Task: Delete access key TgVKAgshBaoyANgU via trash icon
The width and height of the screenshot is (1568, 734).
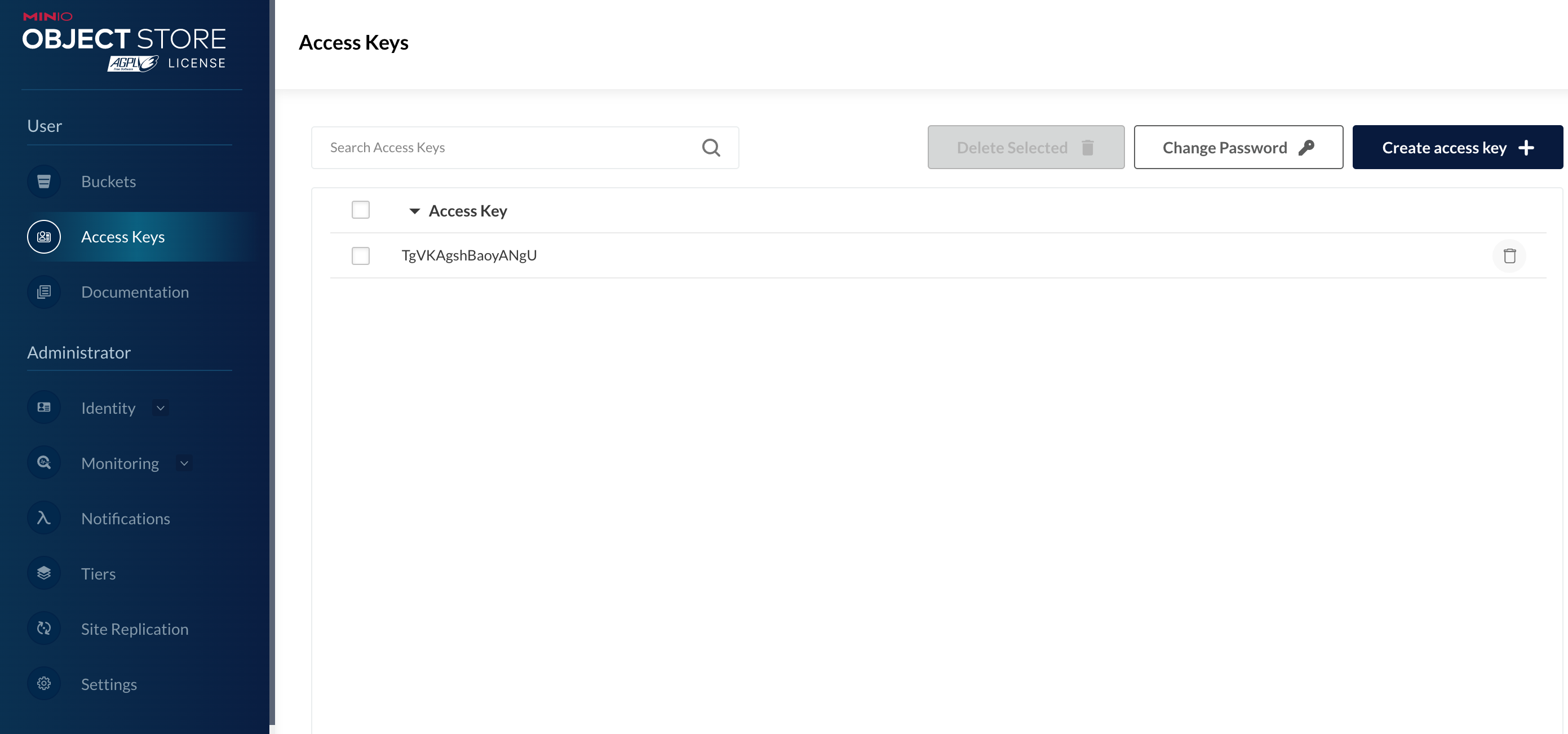Action: 1509,255
